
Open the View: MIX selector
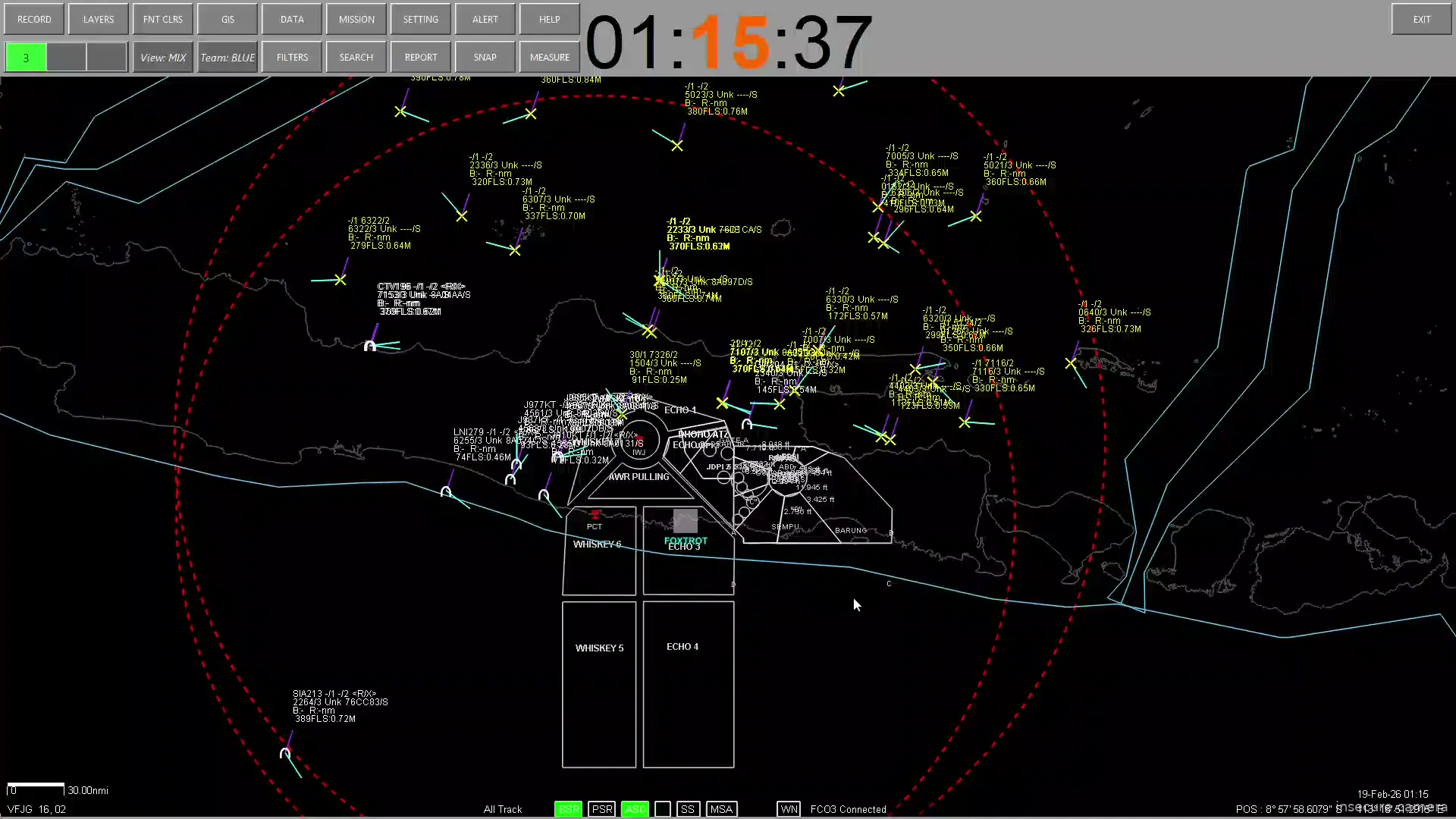point(163,58)
